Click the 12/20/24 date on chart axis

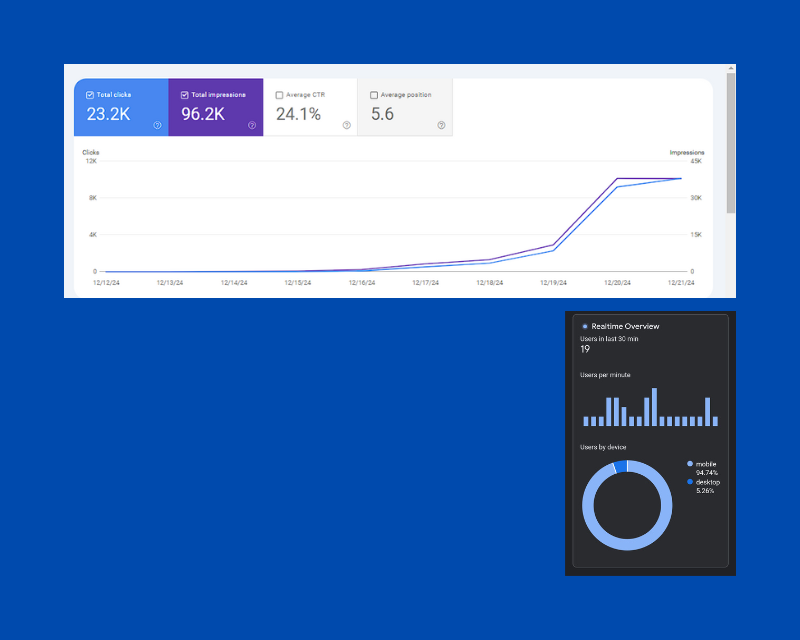pyautogui.click(x=618, y=283)
